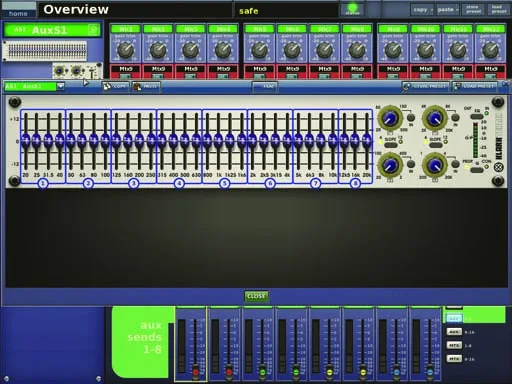
Task: Adjust the Mtx1 gain trim knob
Action: click(x=126, y=50)
